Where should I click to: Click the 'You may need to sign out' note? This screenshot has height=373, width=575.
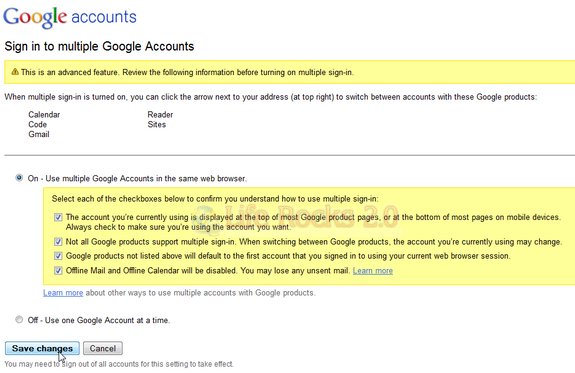tap(119, 364)
